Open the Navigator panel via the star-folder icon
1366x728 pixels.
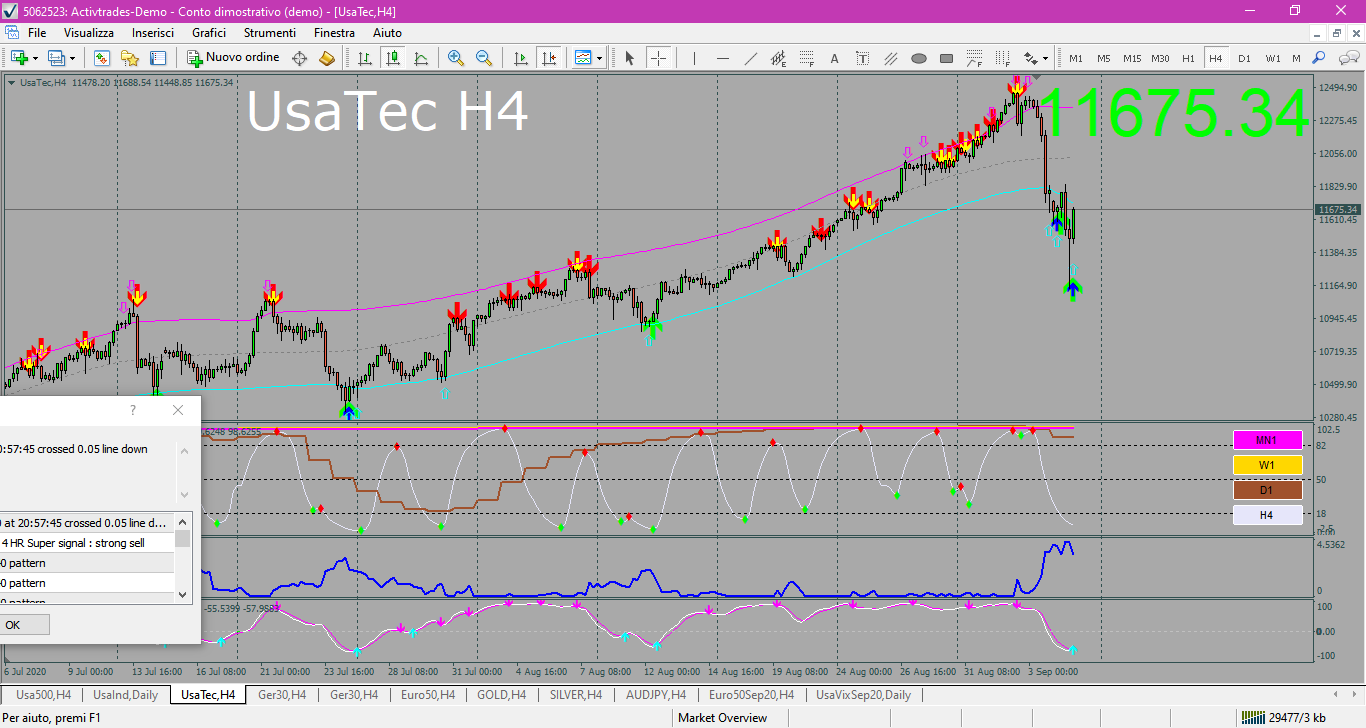[129, 58]
